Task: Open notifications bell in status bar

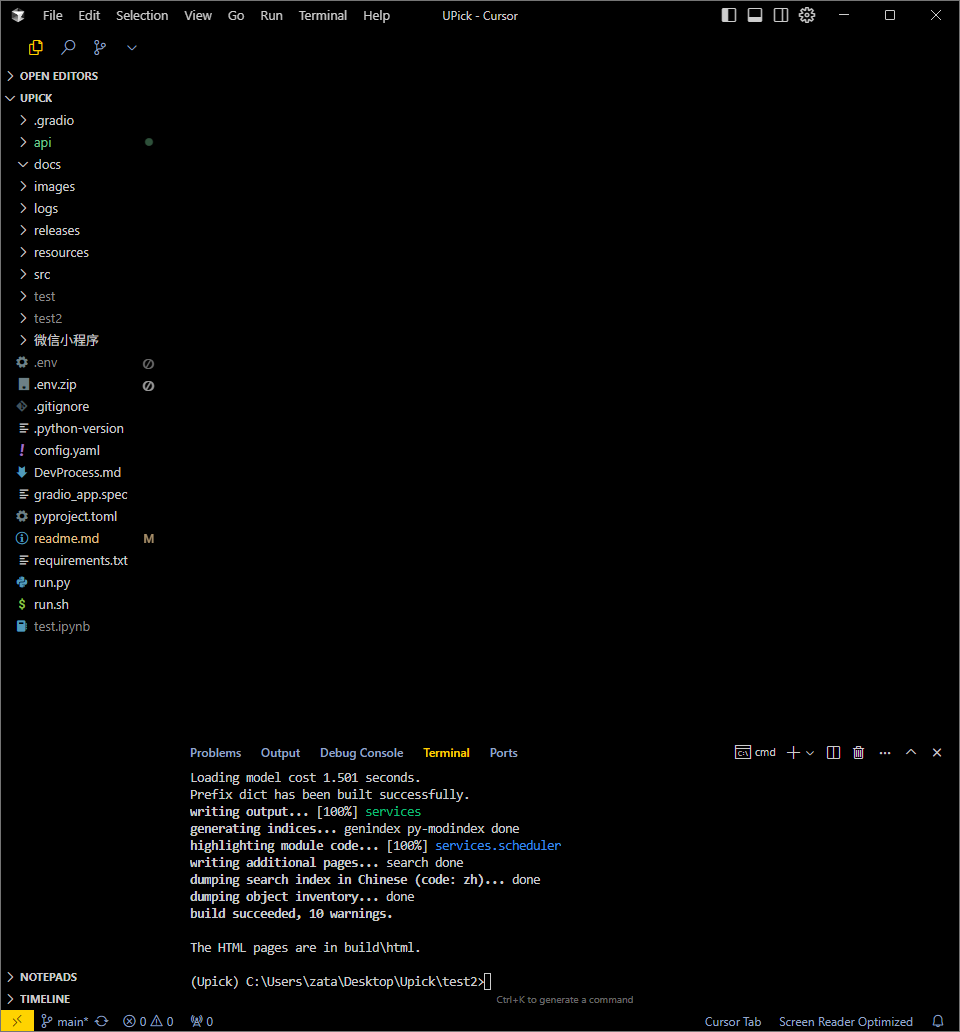Action: click(938, 1021)
